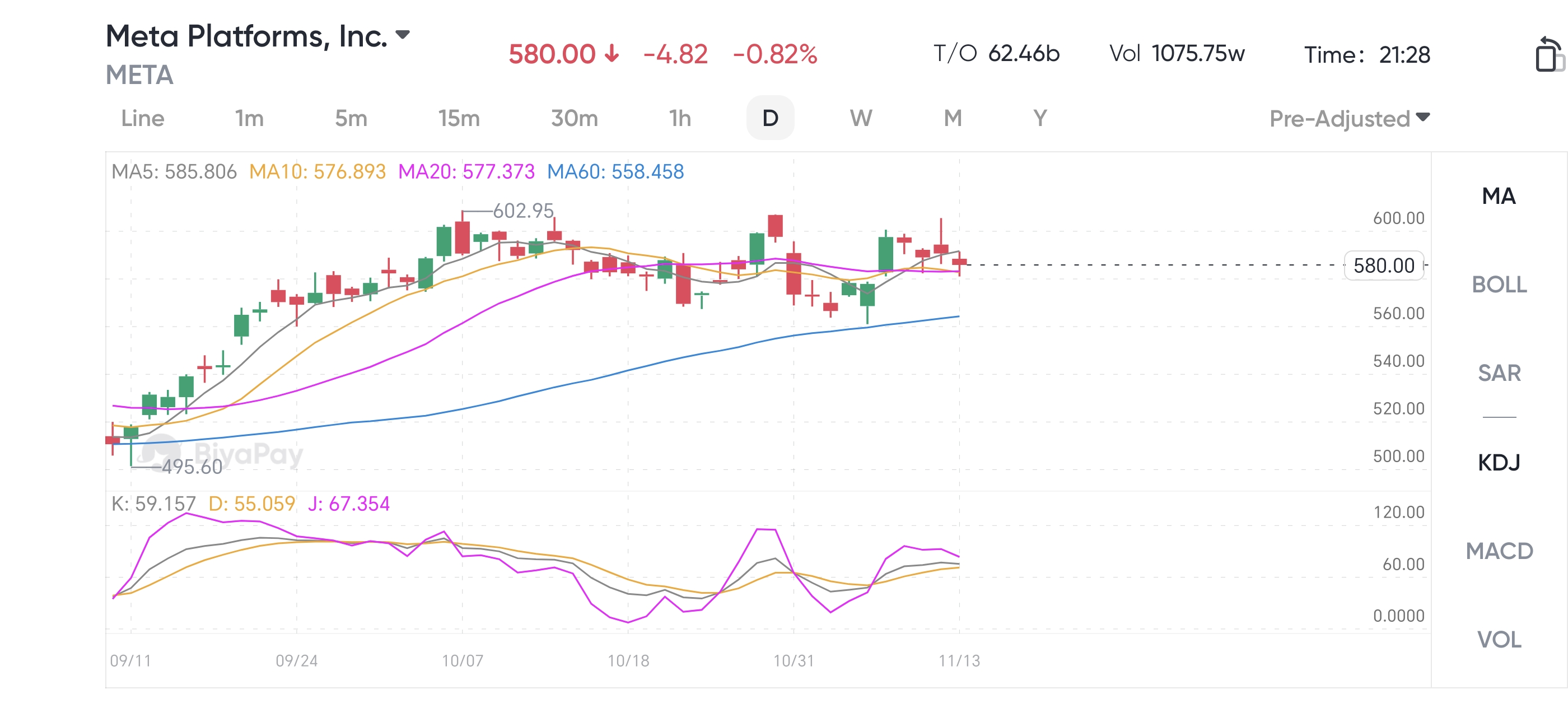
Task: Click the Time: 21:28 readout
Action: (1366, 55)
